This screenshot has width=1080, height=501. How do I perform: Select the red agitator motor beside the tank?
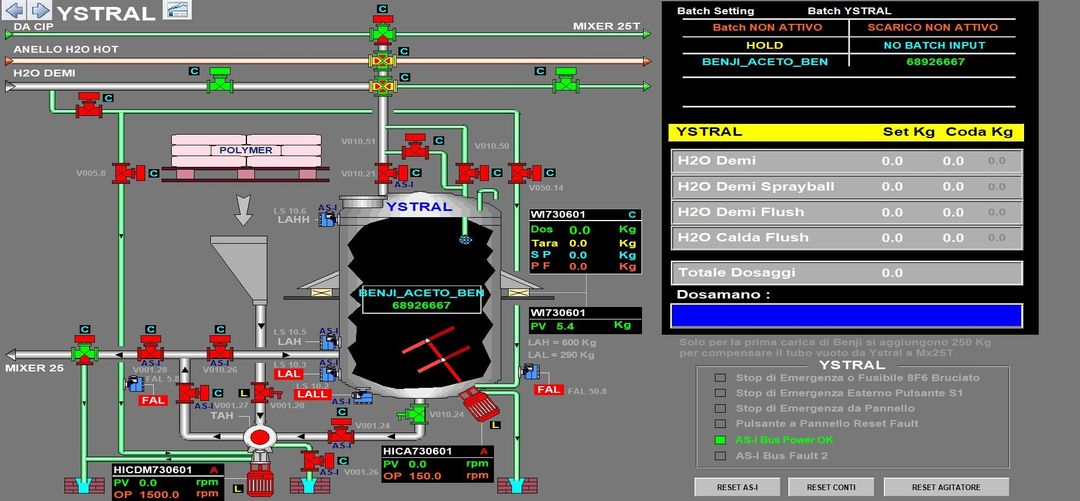coord(479,404)
